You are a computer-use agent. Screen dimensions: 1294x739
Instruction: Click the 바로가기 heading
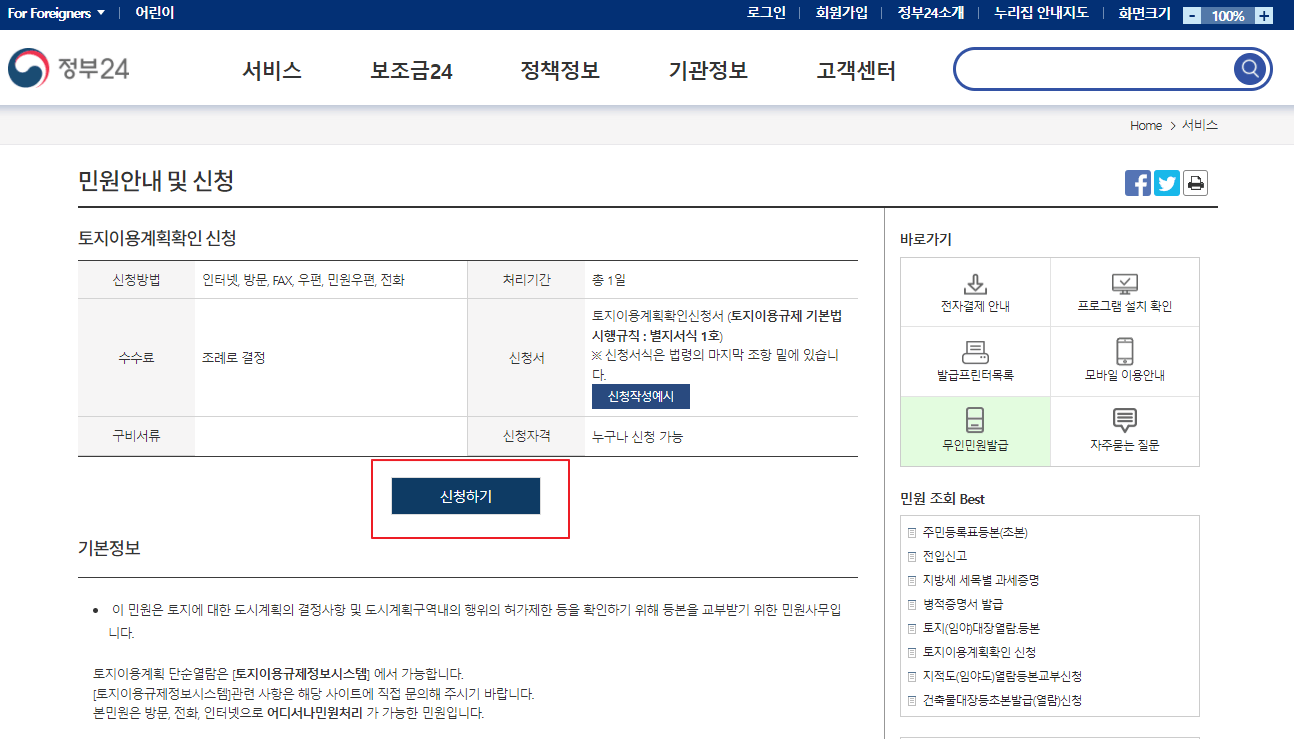point(926,239)
